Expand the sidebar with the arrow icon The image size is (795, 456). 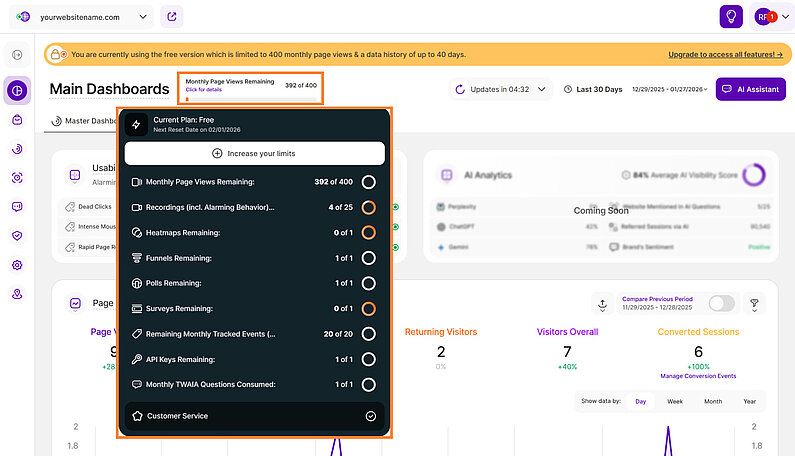point(17,55)
